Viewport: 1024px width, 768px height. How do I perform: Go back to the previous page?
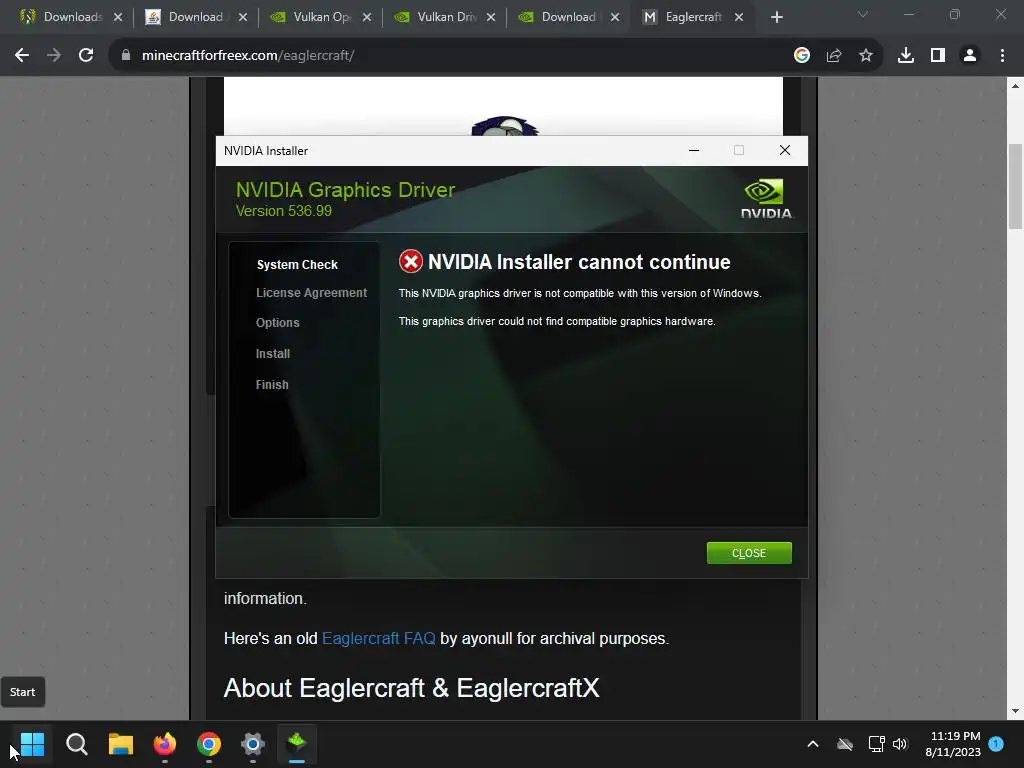pyautogui.click(x=22, y=56)
